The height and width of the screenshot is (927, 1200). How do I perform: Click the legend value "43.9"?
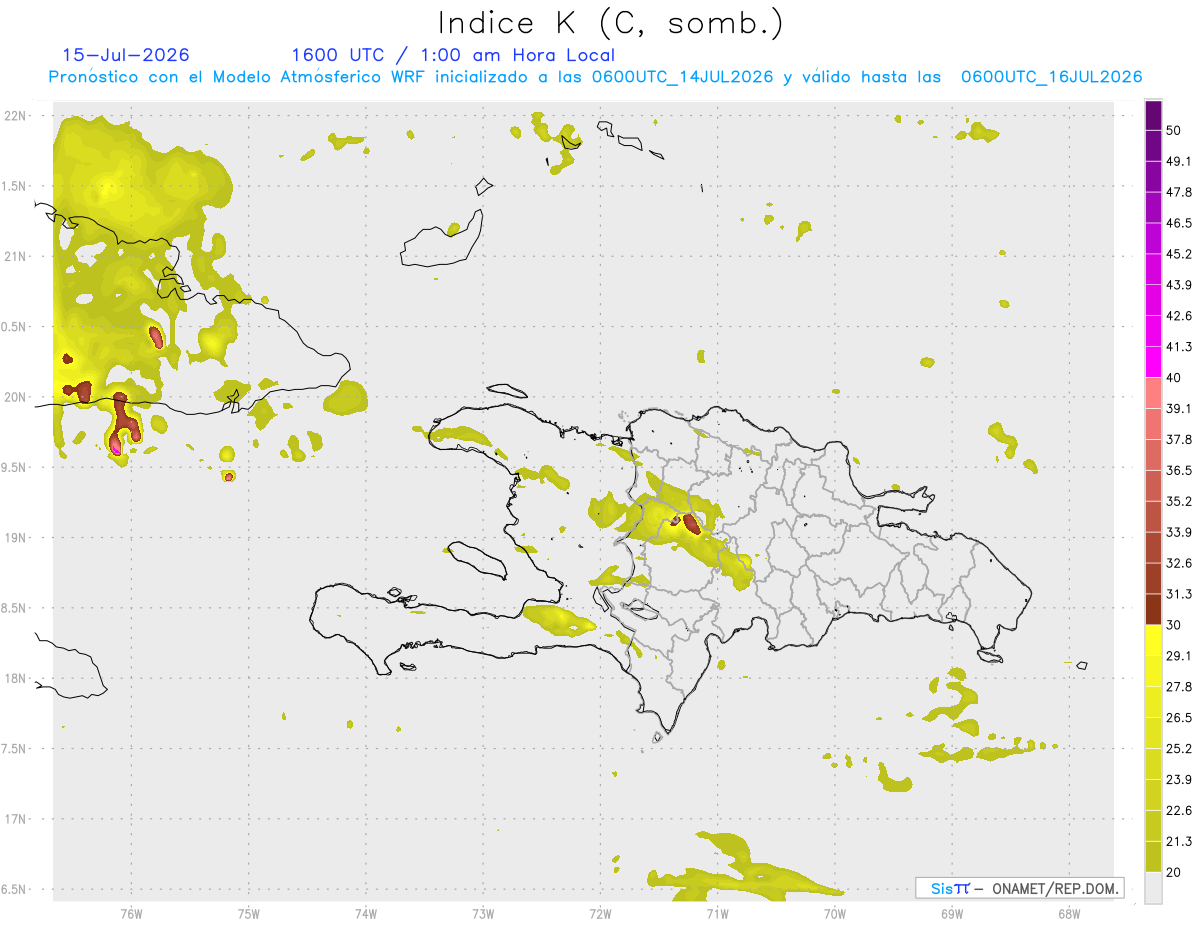point(1181,285)
